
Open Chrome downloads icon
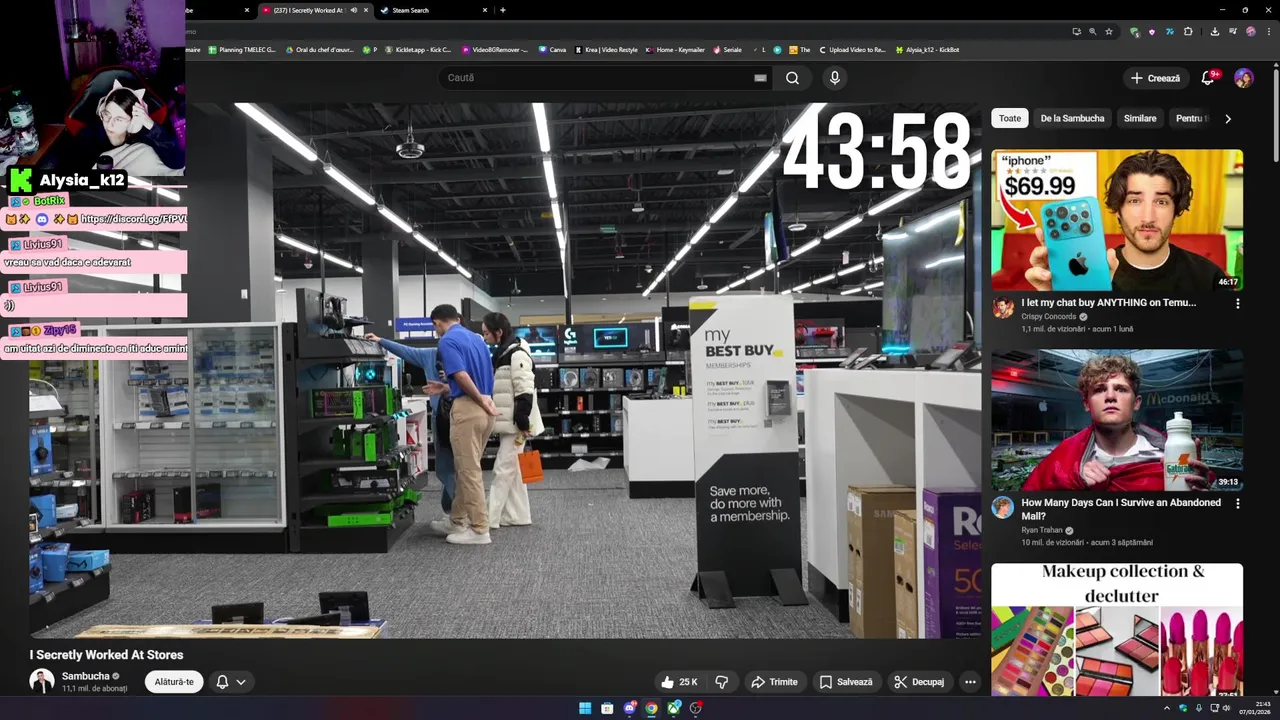(1214, 31)
